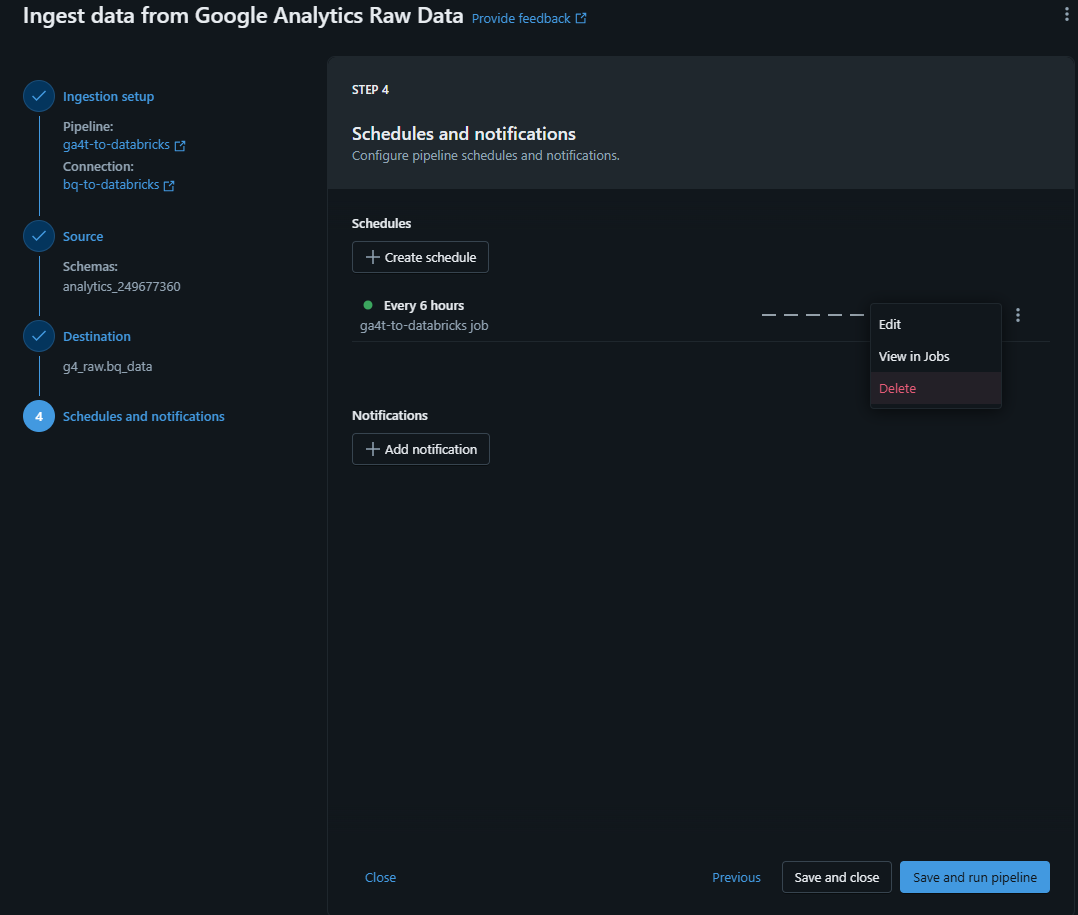The image size is (1078, 915).
Task: Click the plus icon in Add notification button
Action: pyautogui.click(x=373, y=449)
